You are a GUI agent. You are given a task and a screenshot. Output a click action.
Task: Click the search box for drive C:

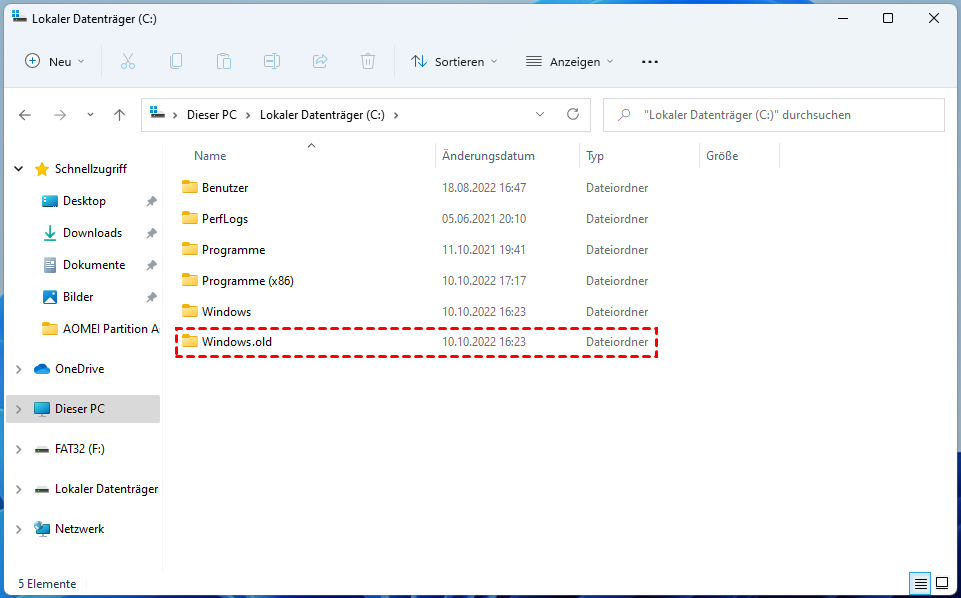click(x=773, y=115)
